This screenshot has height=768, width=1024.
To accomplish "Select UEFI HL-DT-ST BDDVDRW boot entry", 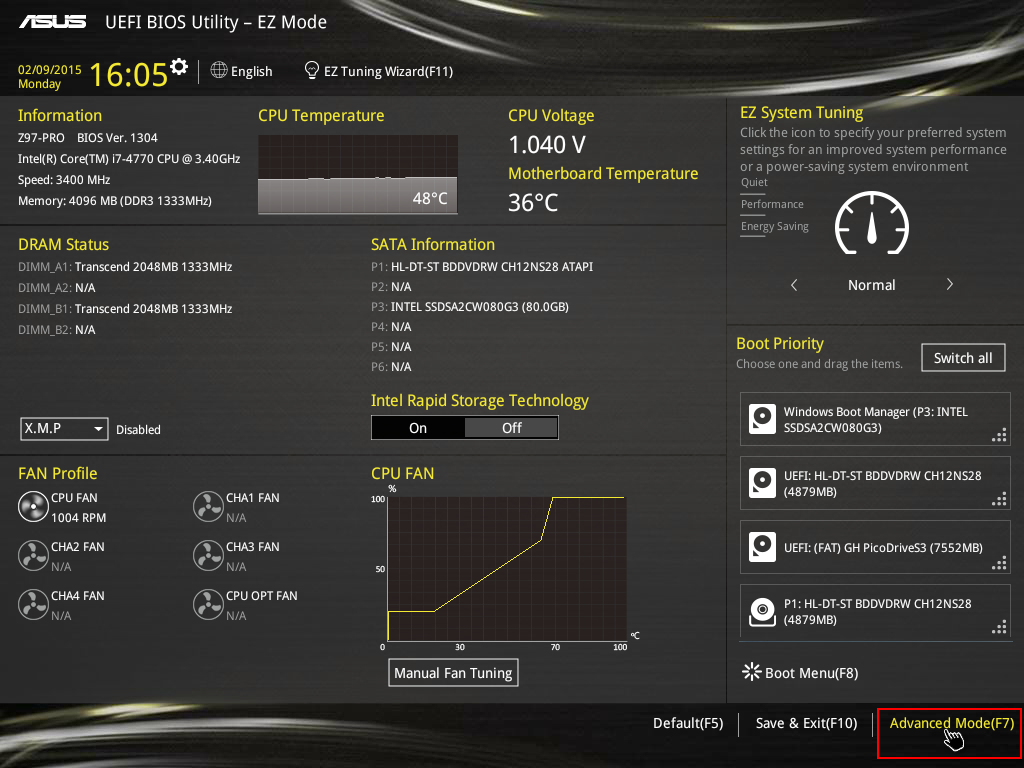I will point(875,483).
